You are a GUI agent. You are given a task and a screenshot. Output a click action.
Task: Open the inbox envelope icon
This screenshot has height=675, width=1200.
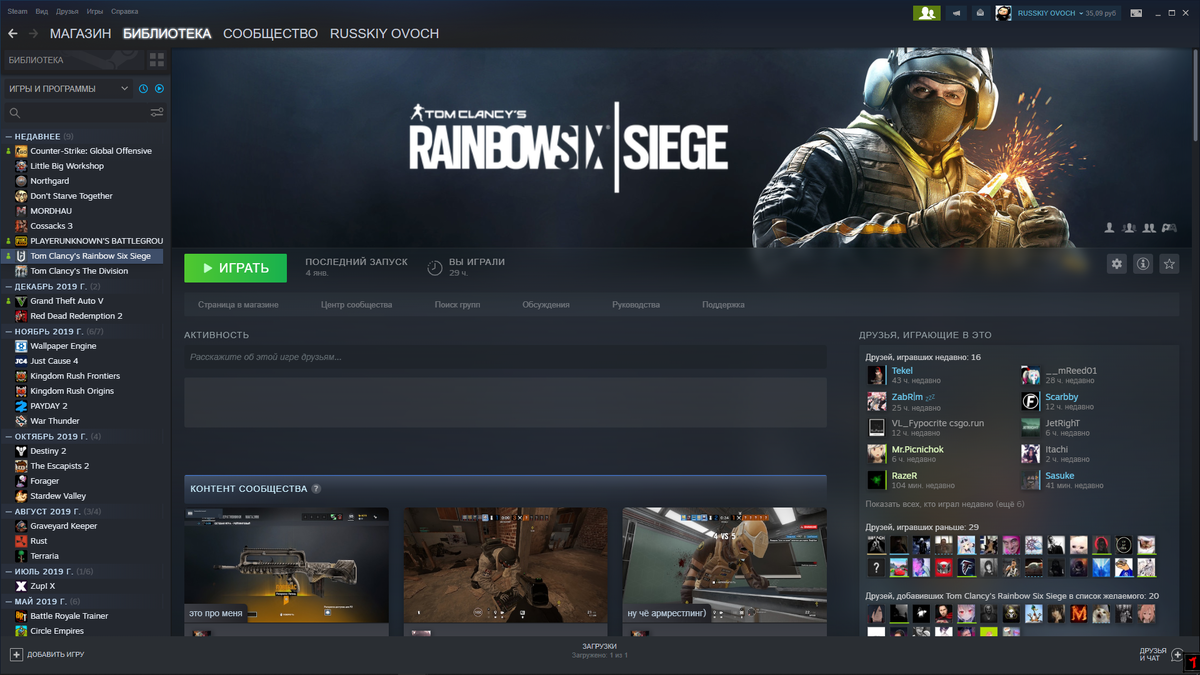pyautogui.click(x=980, y=13)
